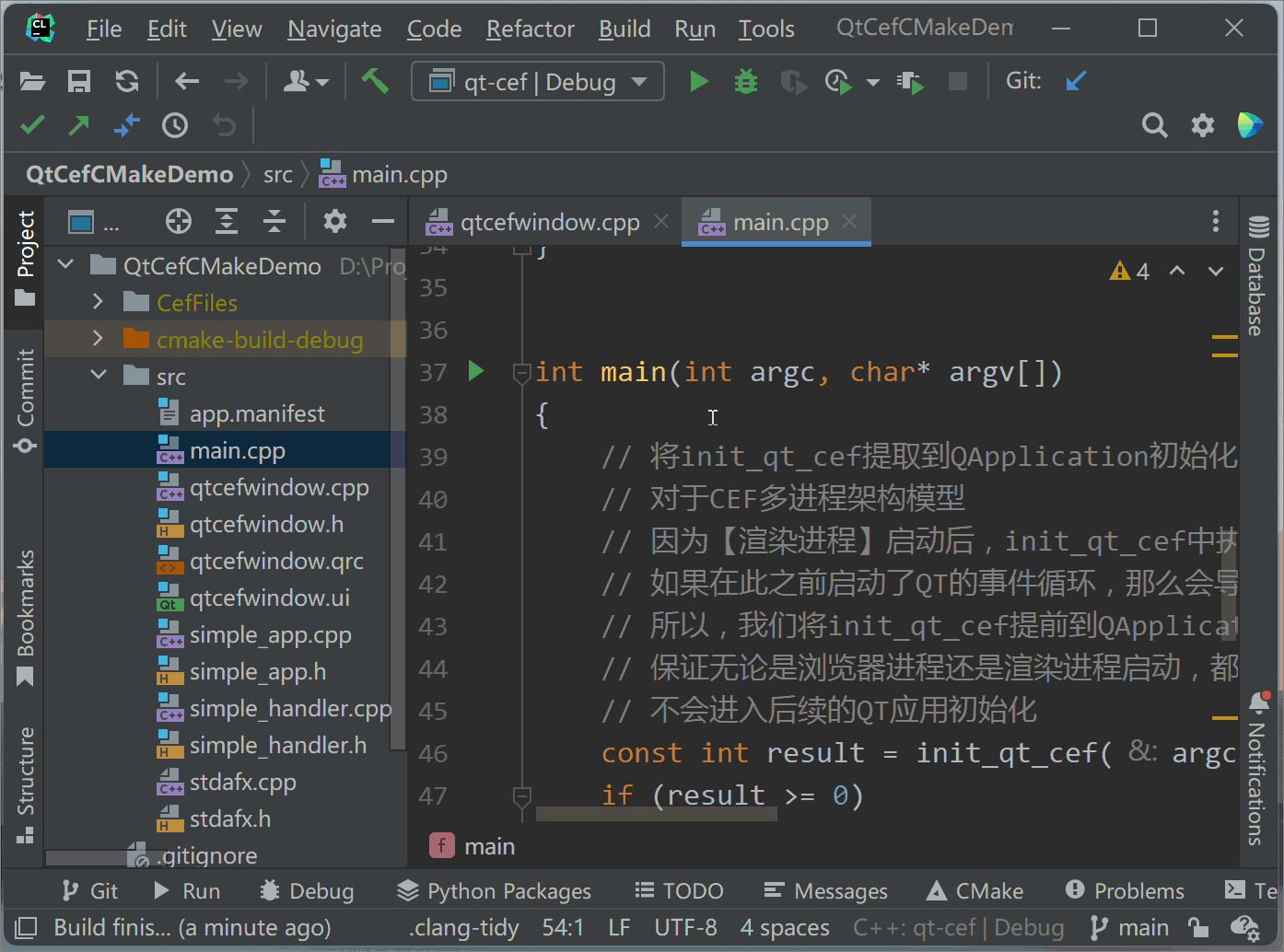1284x952 pixels.
Task: Show Git history clock icon
Action: click(175, 125)
